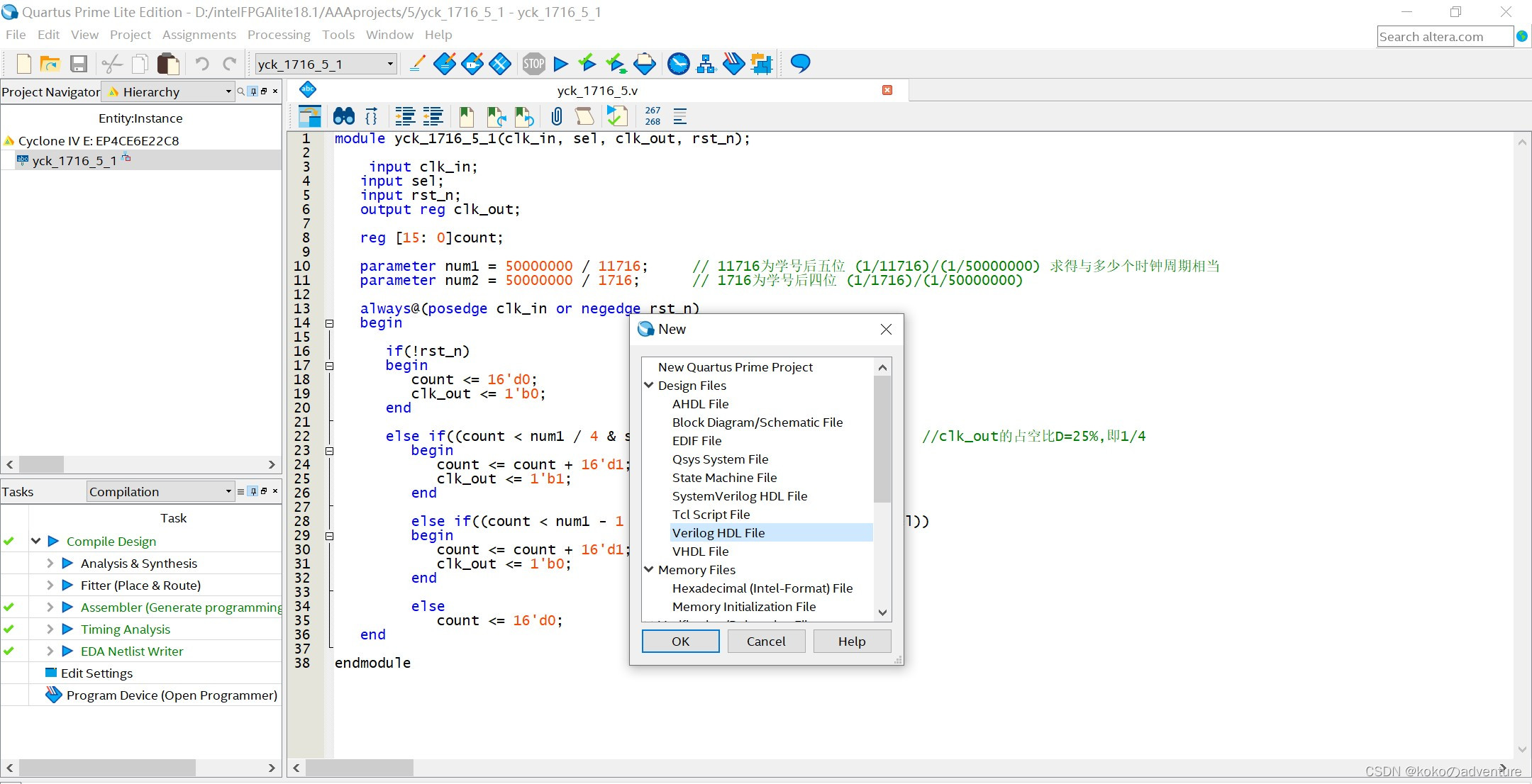Toggle bookmark with the green flag page icon
This screenshot has width=1532, height=784.
pyautogui.click(x=467, y=116)
